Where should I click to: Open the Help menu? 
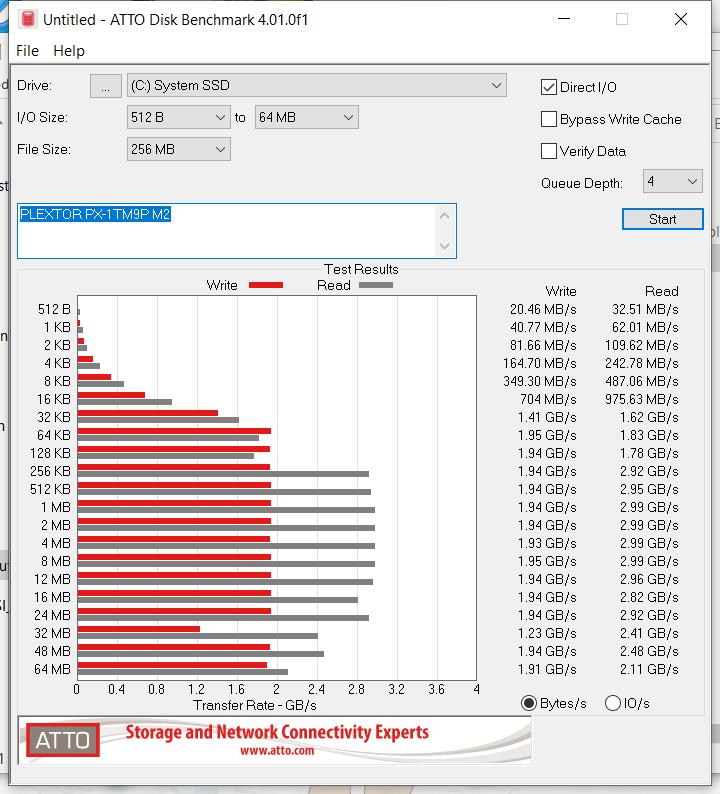tap(69, 51)
